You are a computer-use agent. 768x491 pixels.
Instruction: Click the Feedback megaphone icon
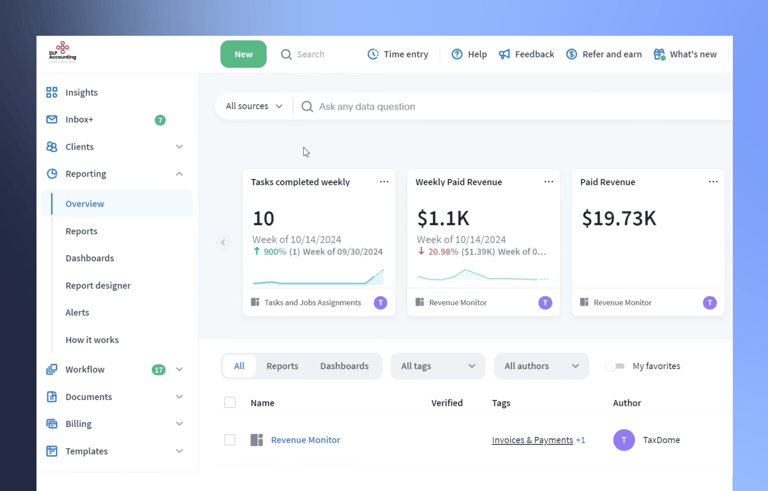pyautogui.click(x=504, y=54)
